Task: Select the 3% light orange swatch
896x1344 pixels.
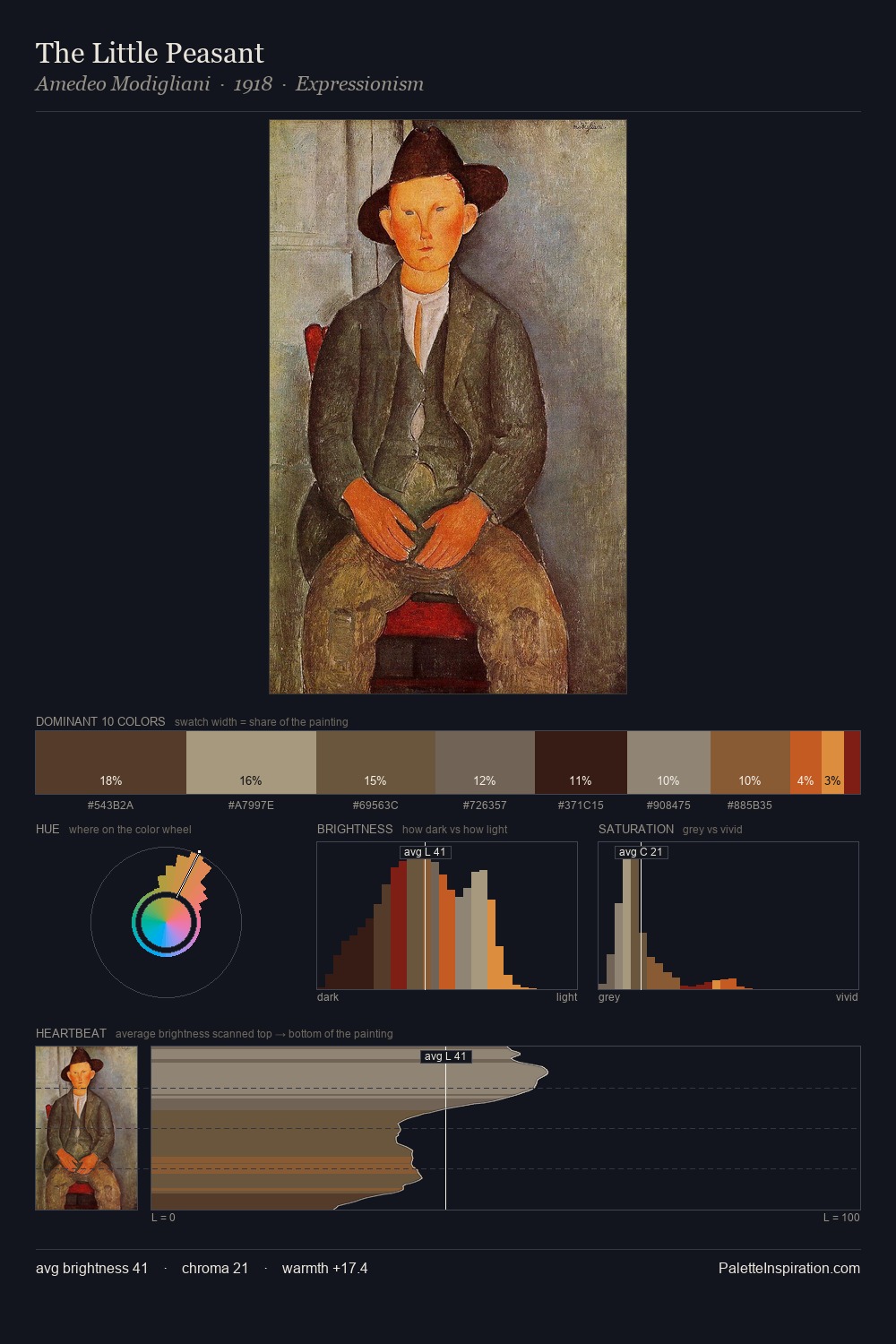Action: pyautogui.click(x=832, y=762)
